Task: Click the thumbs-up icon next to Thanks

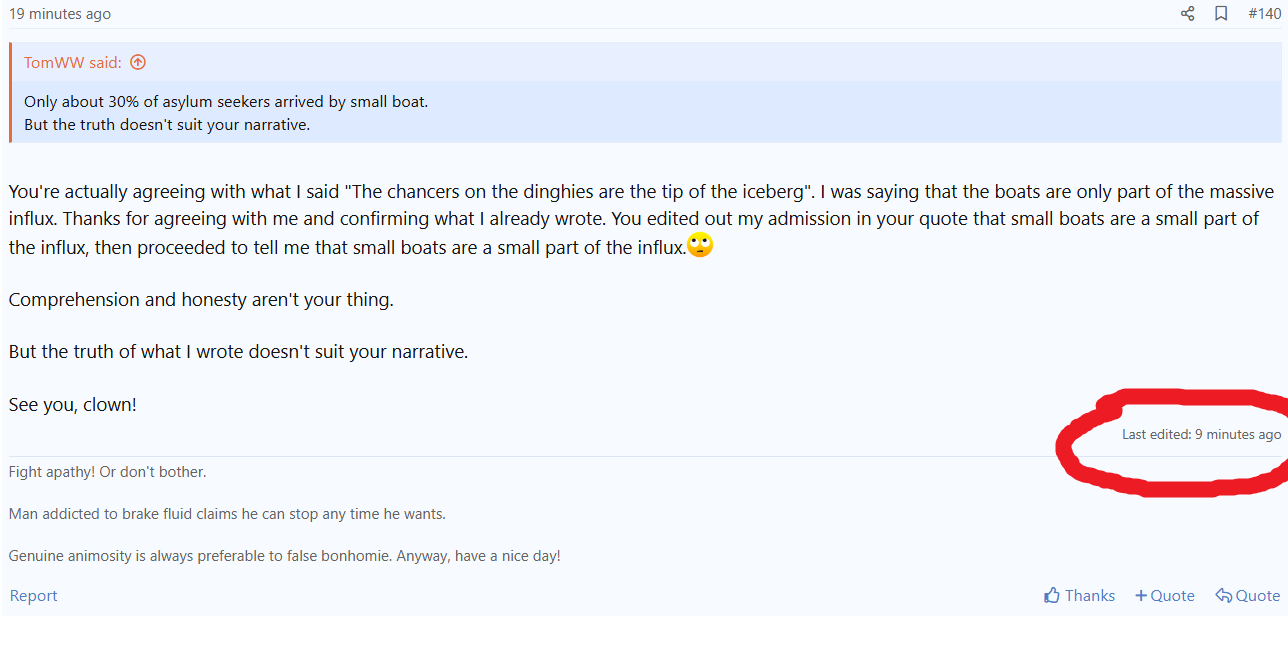Action: [1052, 596]
